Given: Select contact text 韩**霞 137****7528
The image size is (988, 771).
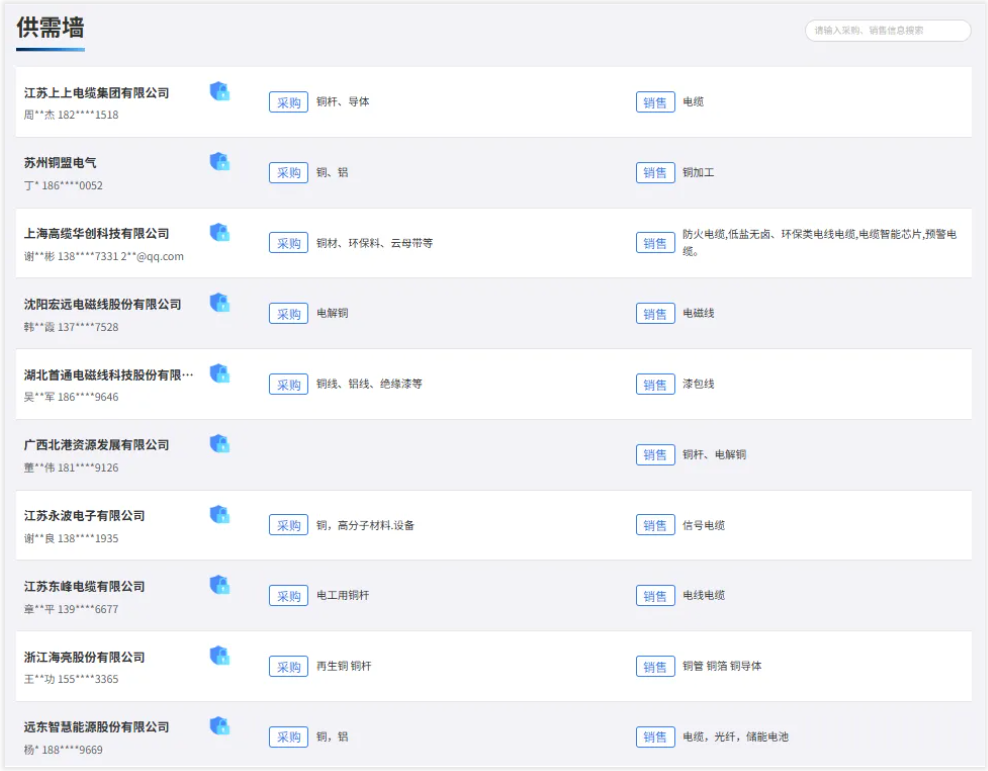Looking at the screenshot, I should (71, 327).
